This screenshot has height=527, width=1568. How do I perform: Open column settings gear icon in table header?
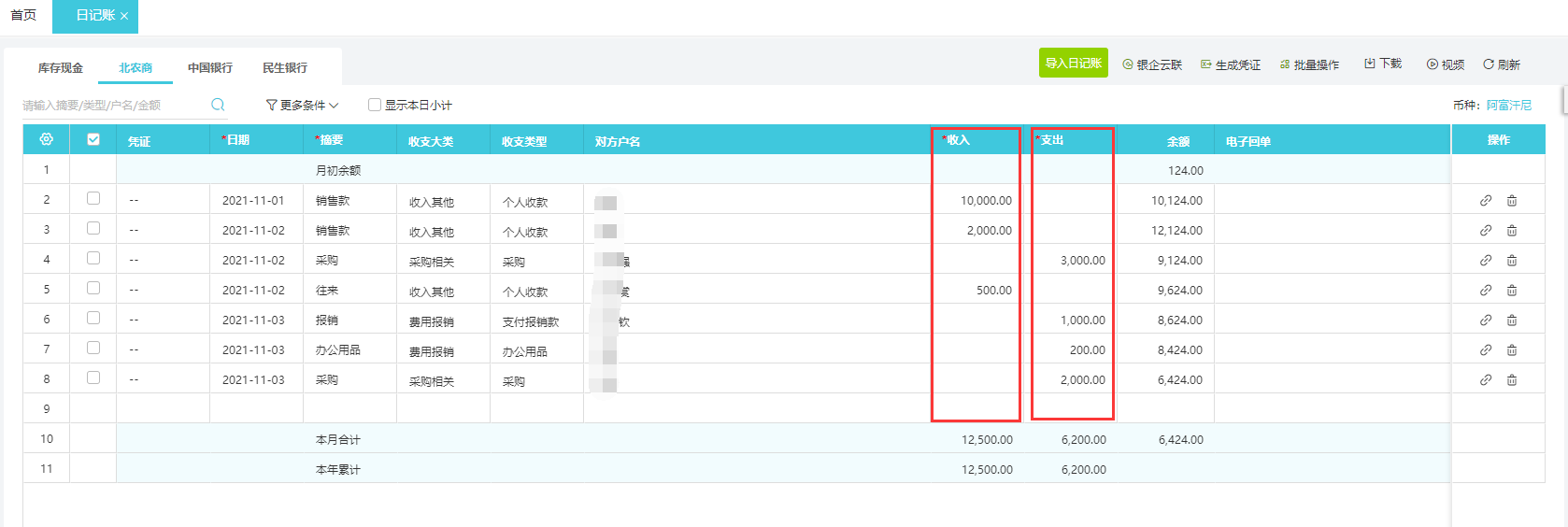46,139
